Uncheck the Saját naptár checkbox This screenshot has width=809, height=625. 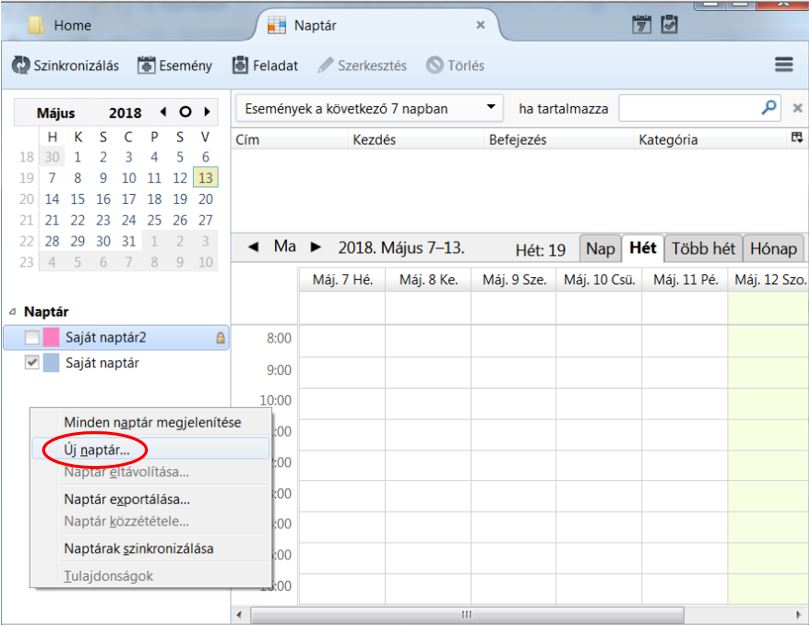31,363
